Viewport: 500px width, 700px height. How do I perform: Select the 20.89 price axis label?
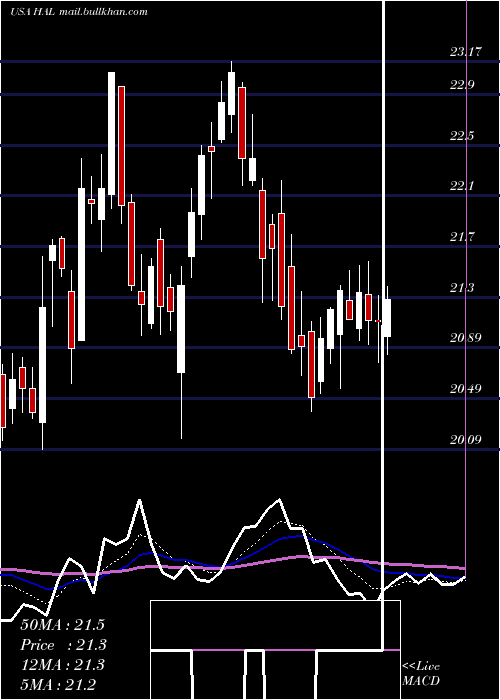[x=466, y=338]
